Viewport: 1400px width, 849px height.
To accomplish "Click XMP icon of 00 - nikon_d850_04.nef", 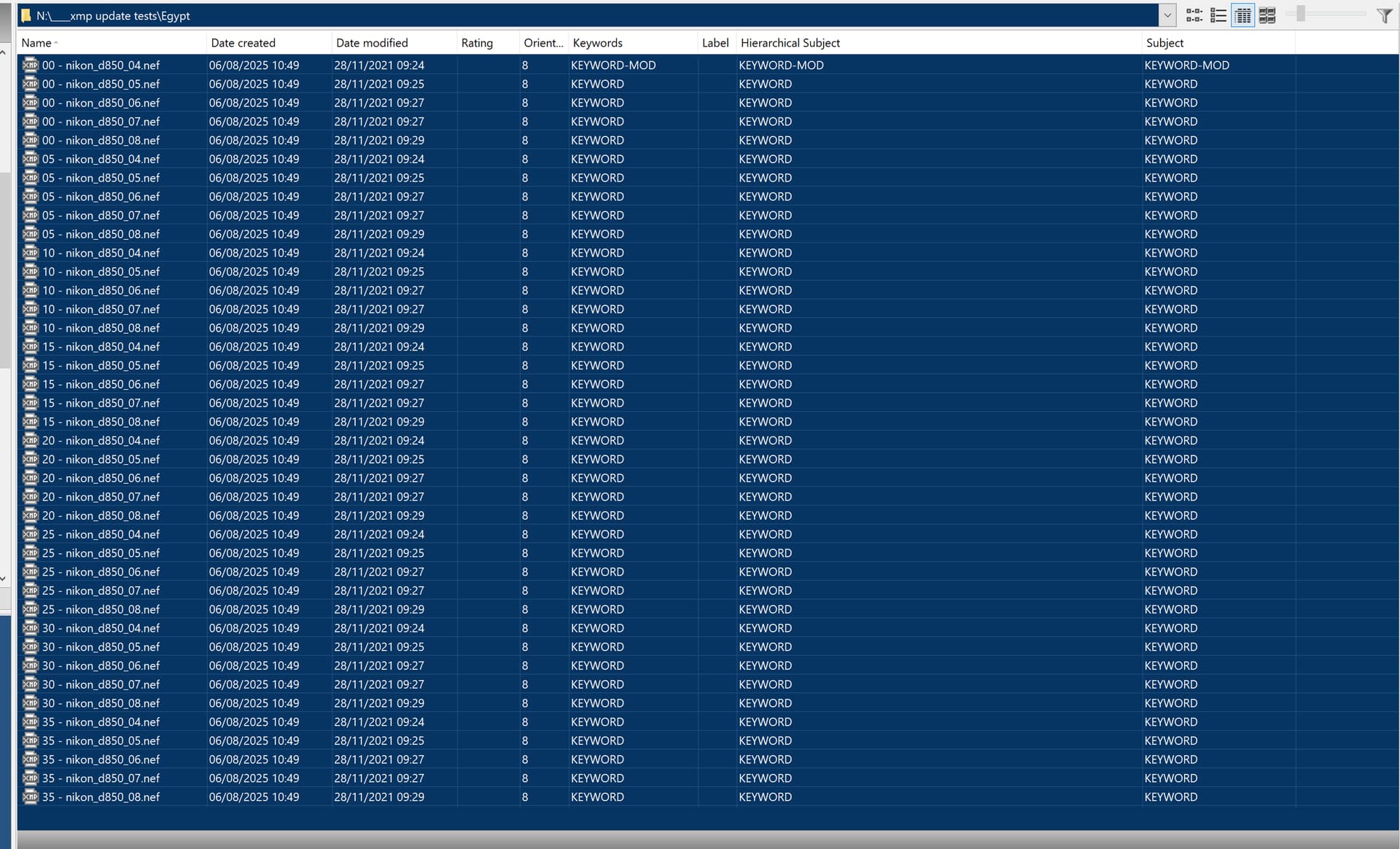I will pyautogui.click(x=30, y=65).
